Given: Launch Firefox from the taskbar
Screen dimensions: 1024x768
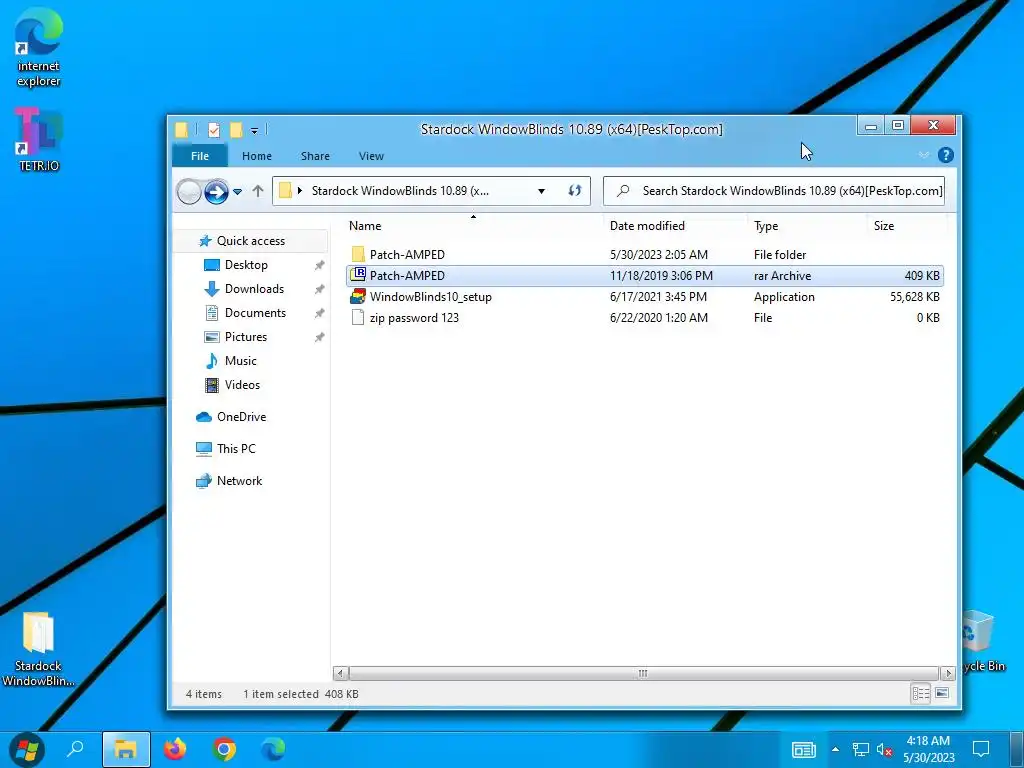Looking at the screenshot, I should click(175, 749).
